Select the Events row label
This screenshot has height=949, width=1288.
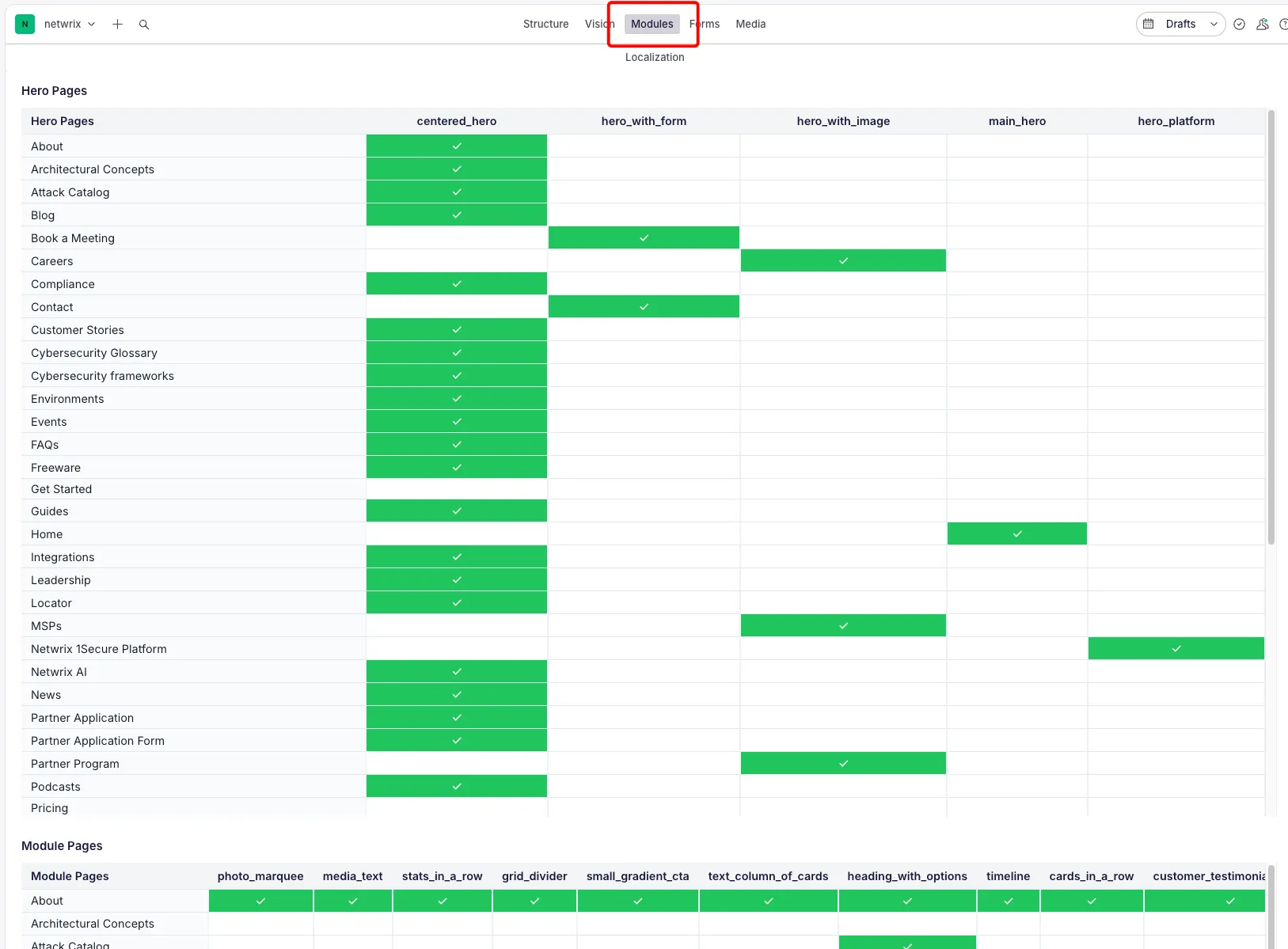(x=49, y=421)
